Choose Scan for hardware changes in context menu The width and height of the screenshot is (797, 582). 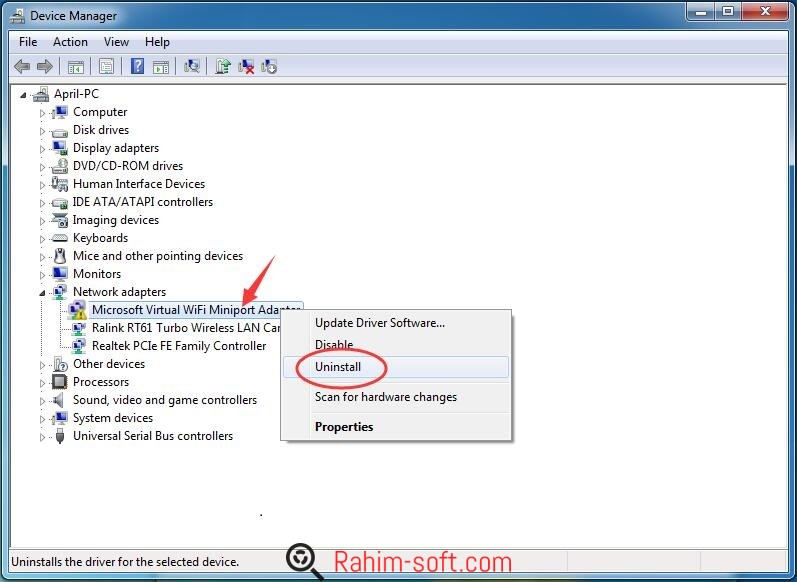tap(396, 397)
